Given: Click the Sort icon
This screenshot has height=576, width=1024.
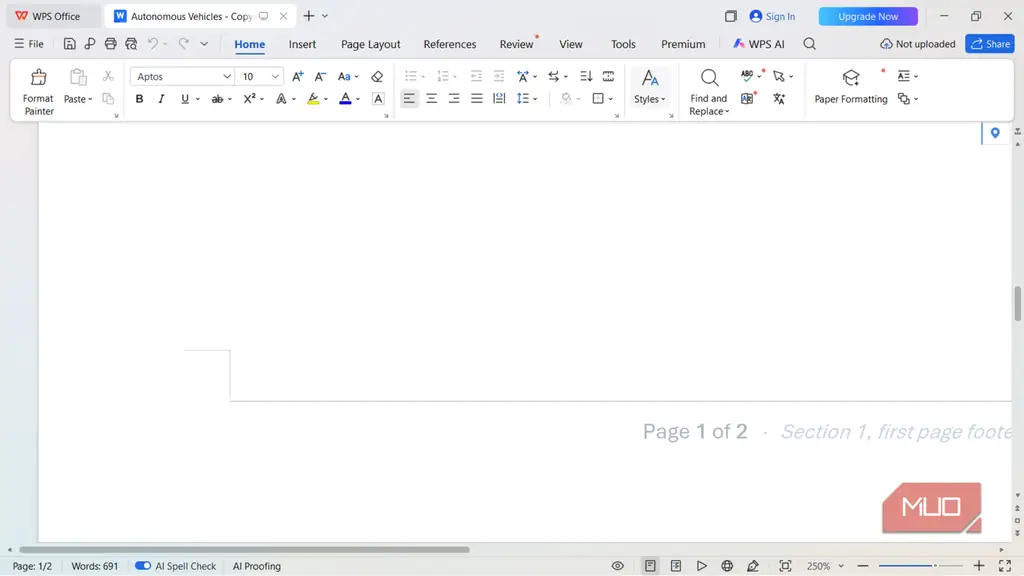Looking at the screenshot, I should (x=586, y=76).
